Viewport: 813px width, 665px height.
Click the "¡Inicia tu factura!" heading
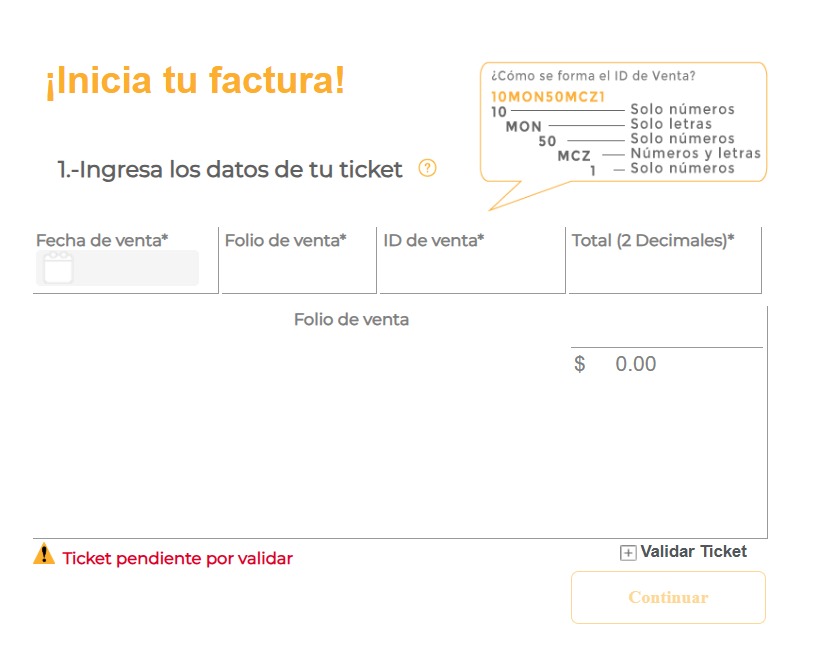point(195,80)
